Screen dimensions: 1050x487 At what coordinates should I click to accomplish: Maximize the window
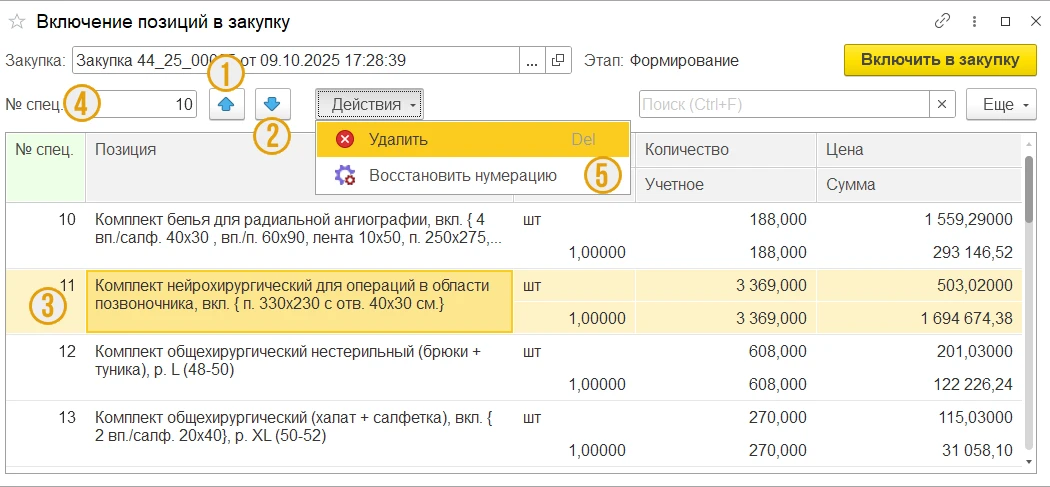pos(1005,21)
